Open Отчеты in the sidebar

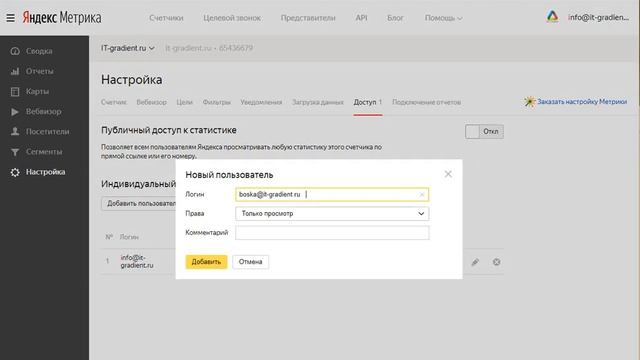40,71
